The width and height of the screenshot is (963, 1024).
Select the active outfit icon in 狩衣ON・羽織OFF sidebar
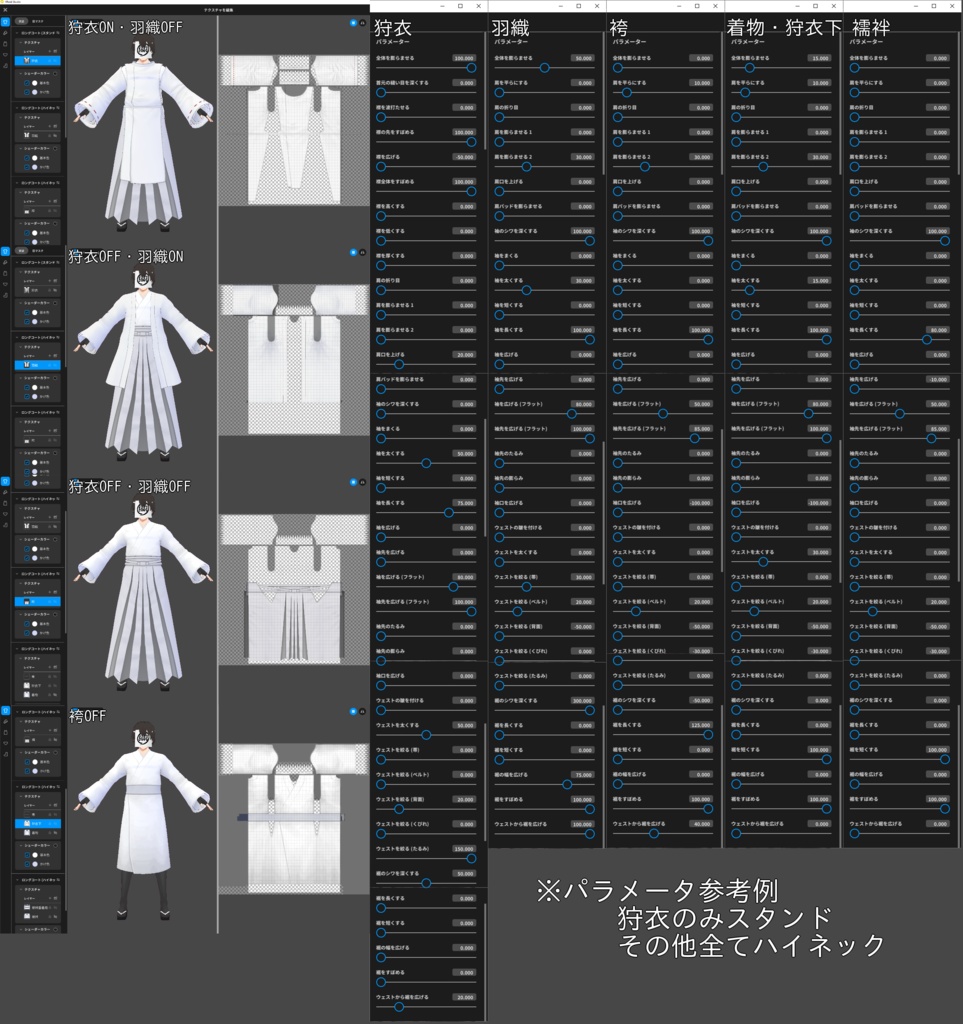click(5, 22)
